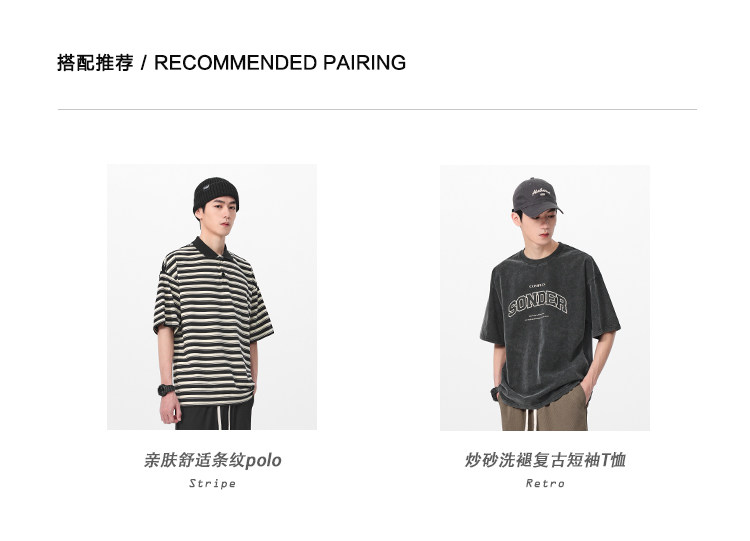Screen dimensions: 750x541
Task: Click the RECOMMENDED PAIRING heading text
Action: pos(280,63)
